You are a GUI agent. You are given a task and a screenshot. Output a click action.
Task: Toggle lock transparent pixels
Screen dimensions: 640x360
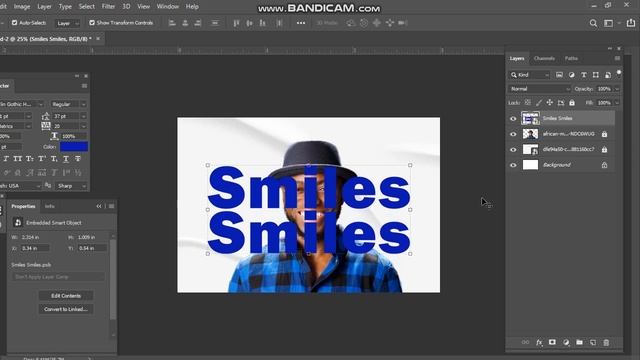528,102
